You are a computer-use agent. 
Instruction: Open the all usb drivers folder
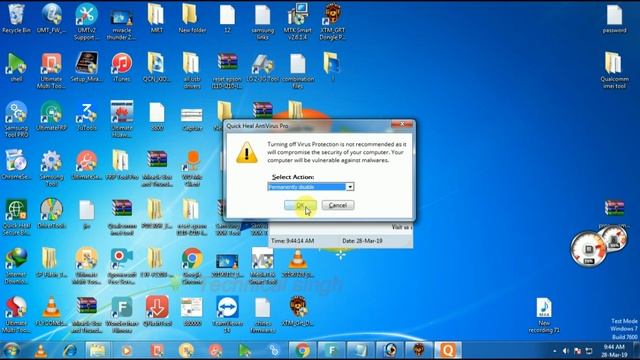(x=192, y=71)
